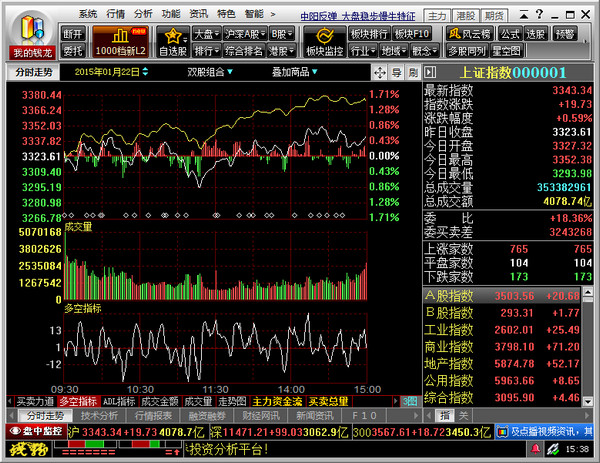Switch to the 关 tab toggle
Viewport: 600px width, 463px height.
[x=462, y=414]
